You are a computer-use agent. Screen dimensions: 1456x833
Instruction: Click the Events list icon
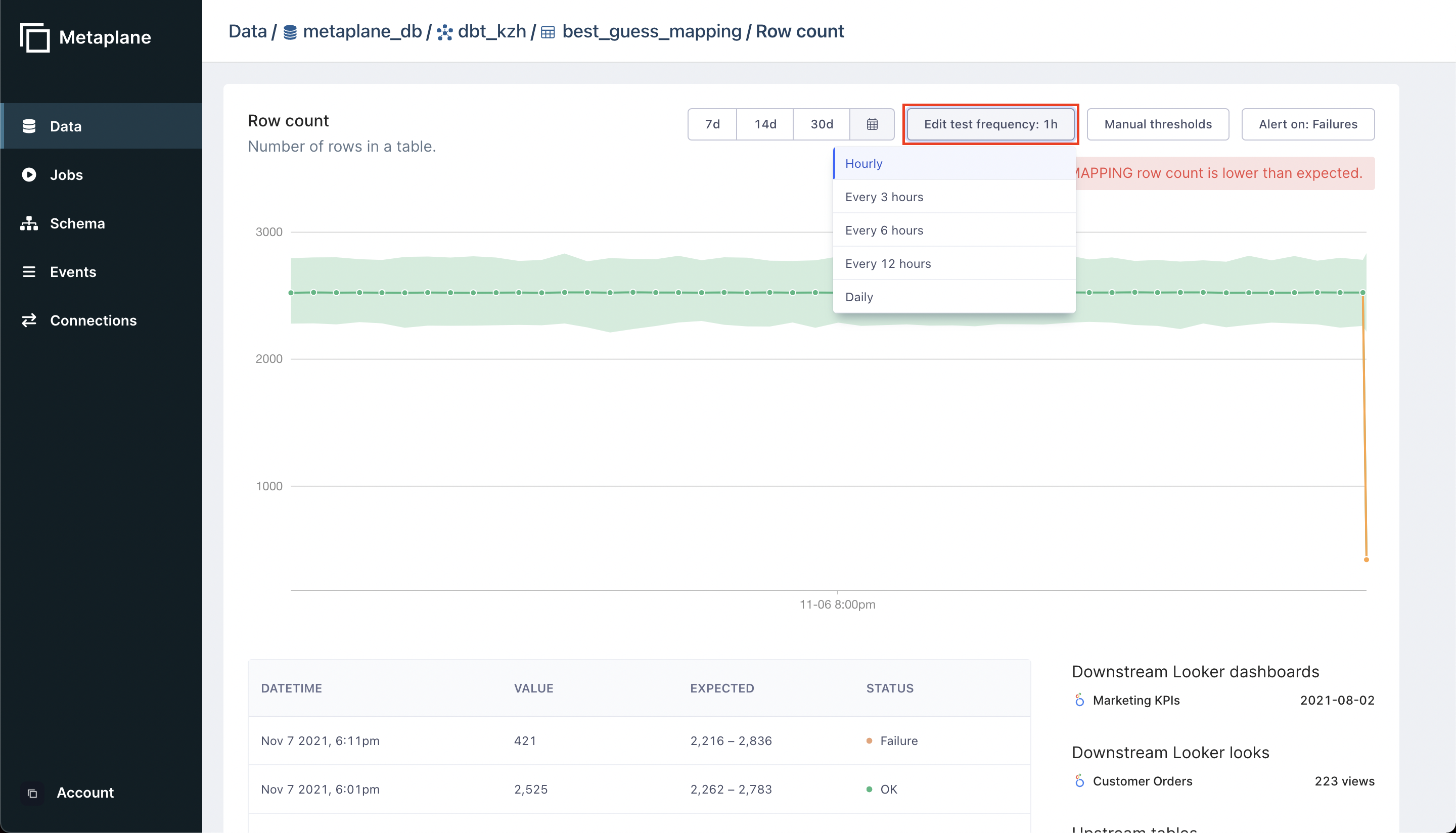29,272
